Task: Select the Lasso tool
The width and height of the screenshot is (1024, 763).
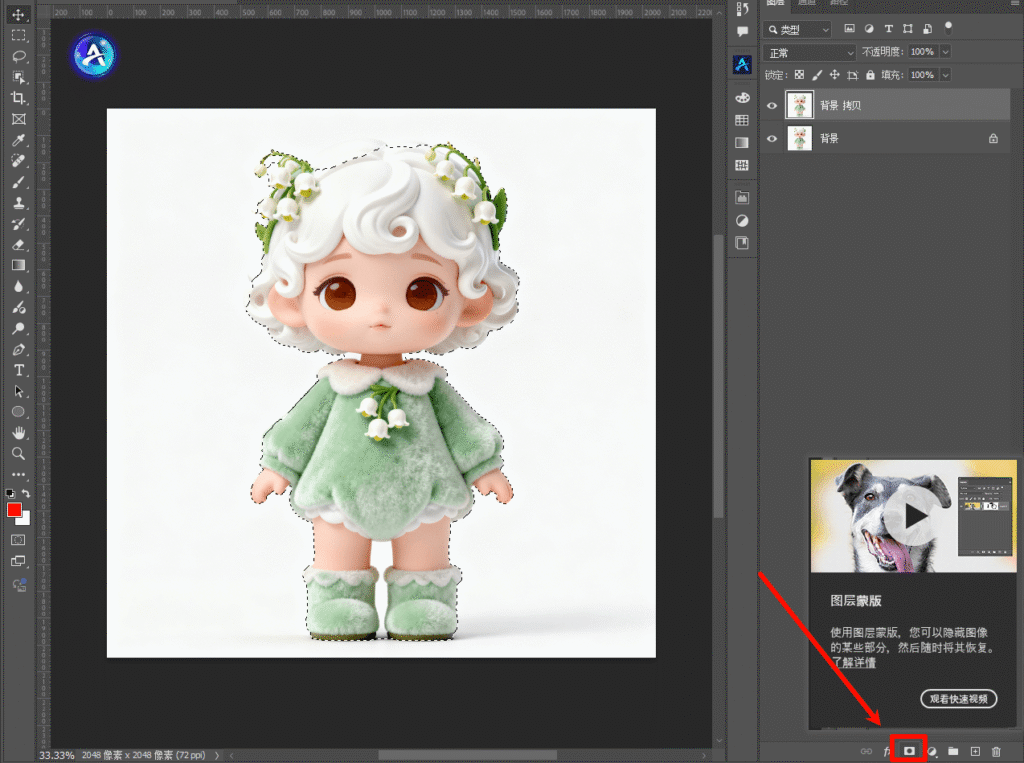Action: point(18,56)
